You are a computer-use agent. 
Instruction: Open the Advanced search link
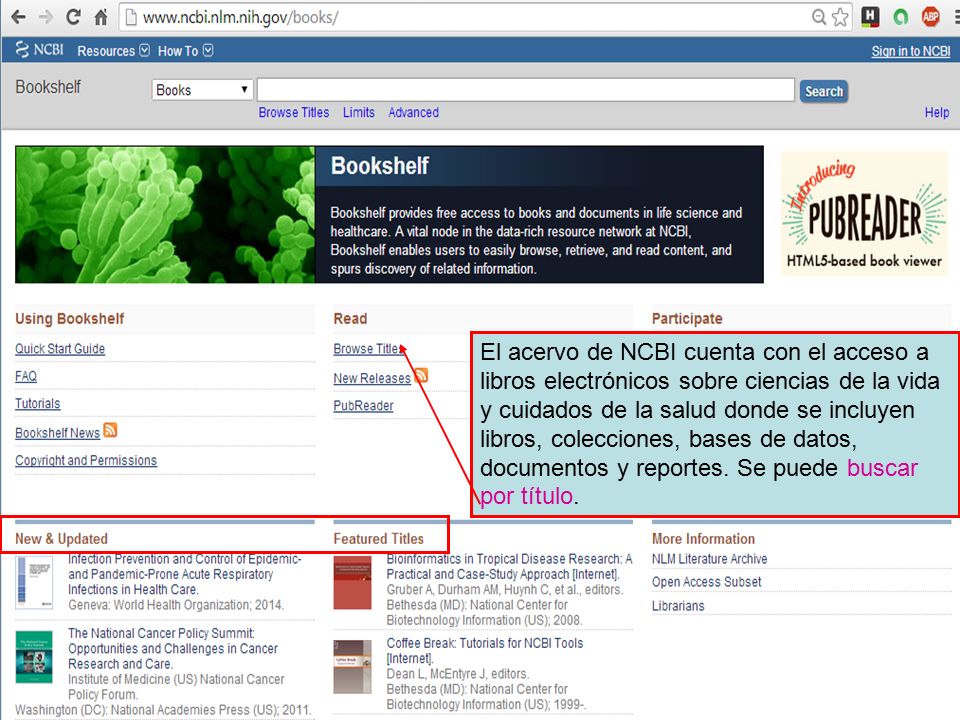[413, 113]
